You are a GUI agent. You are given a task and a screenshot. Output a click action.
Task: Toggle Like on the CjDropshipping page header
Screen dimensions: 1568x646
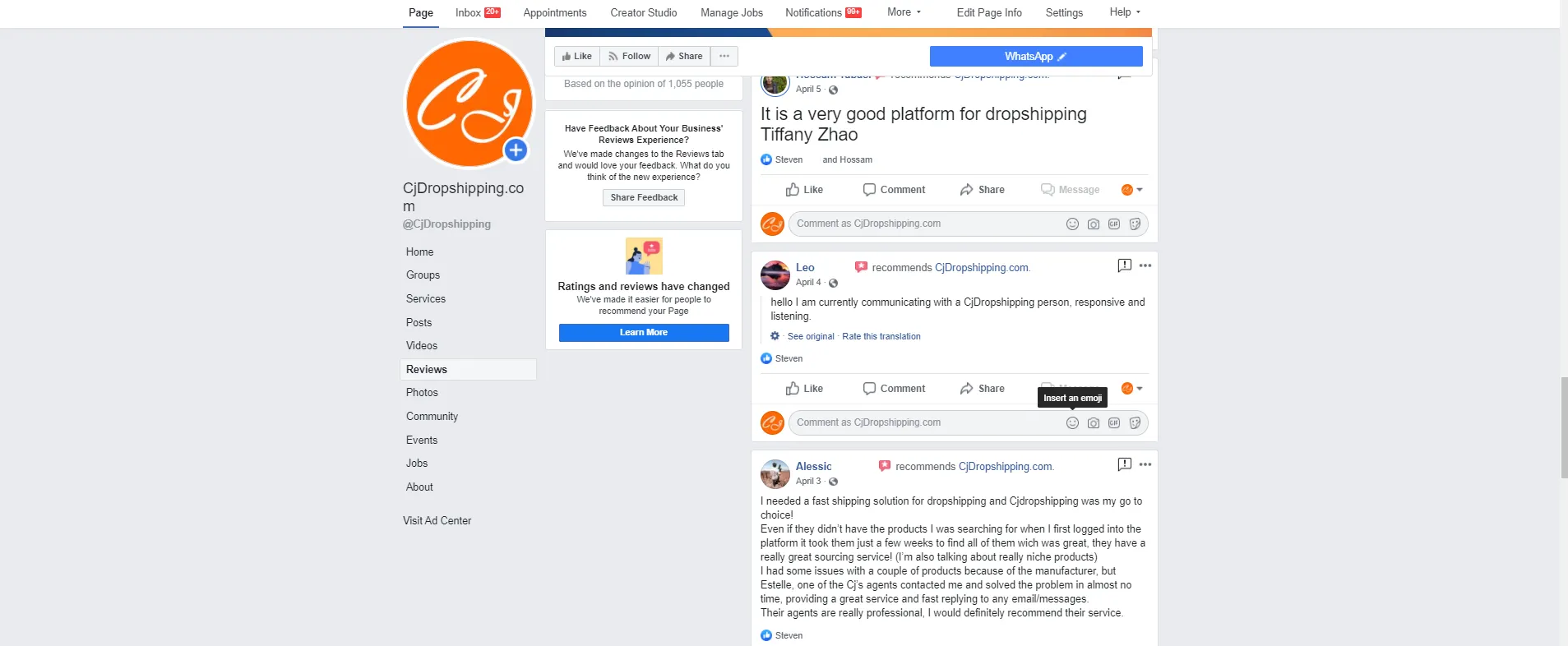pos(577,56)
